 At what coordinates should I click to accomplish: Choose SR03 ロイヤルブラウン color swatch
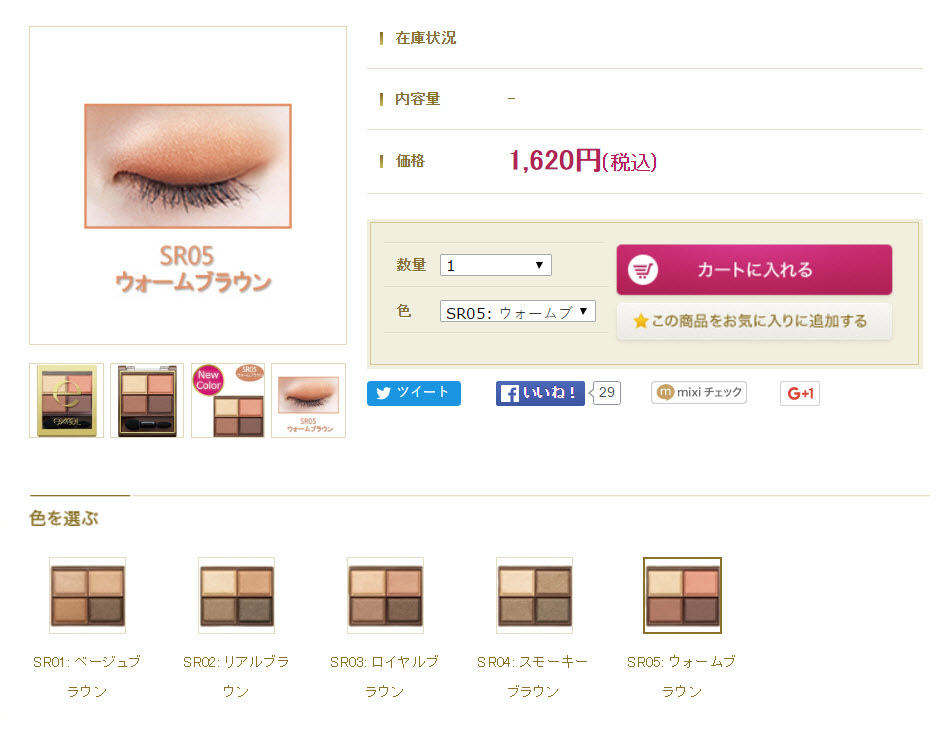(x=385, y=596)
